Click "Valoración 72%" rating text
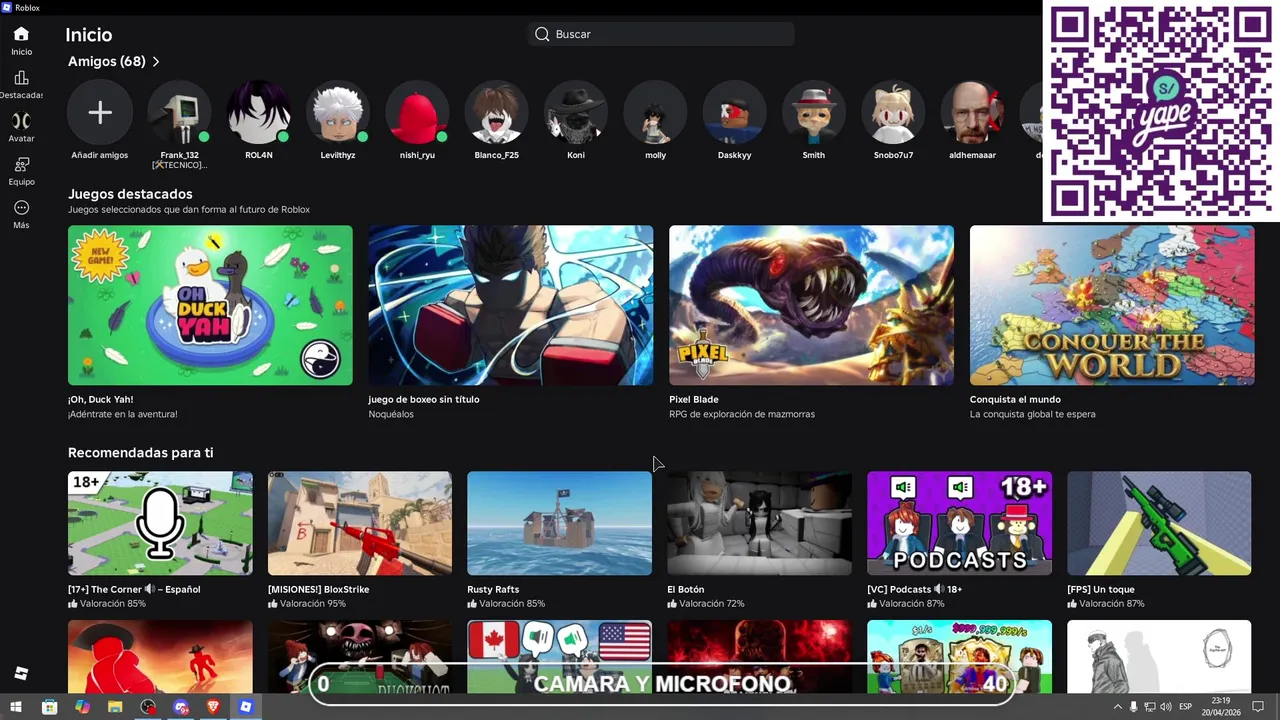 [711, 604]
